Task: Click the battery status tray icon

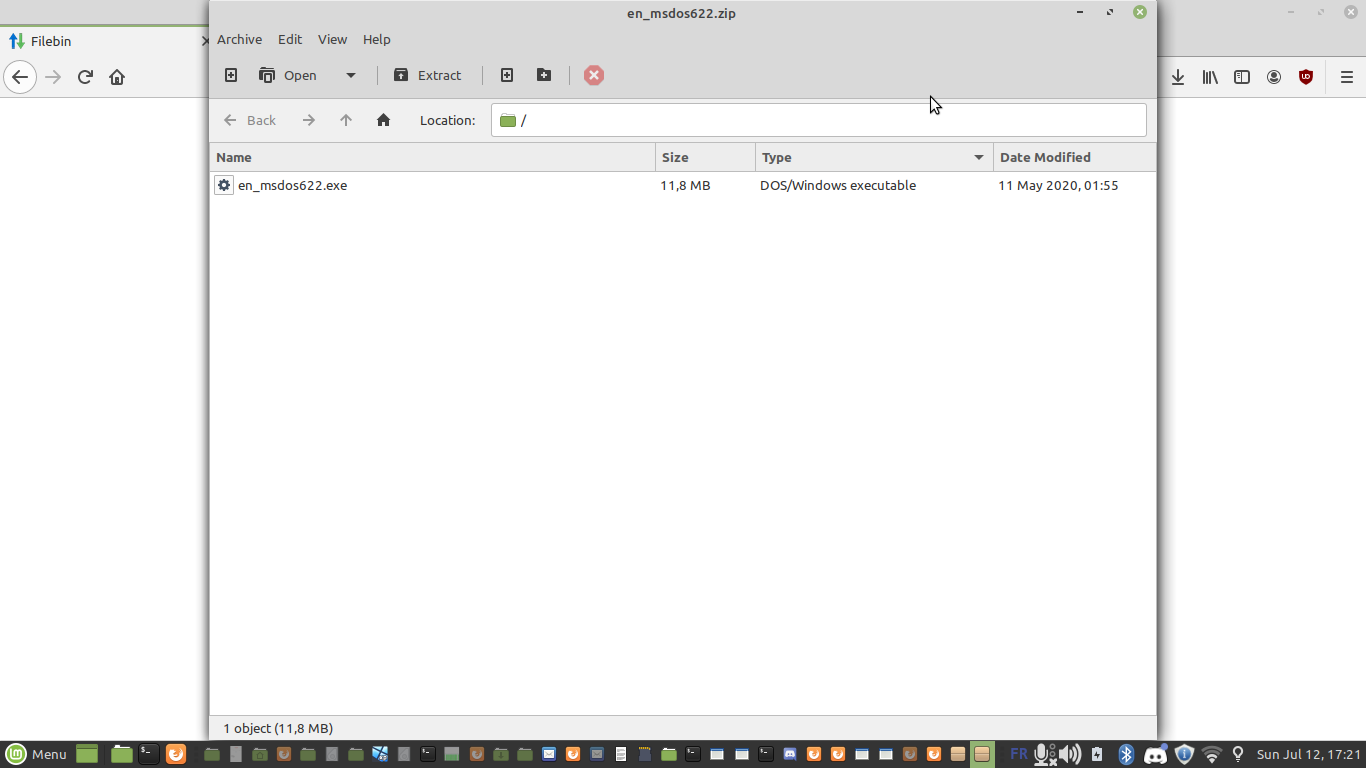Action: [x=1097, y=754]
